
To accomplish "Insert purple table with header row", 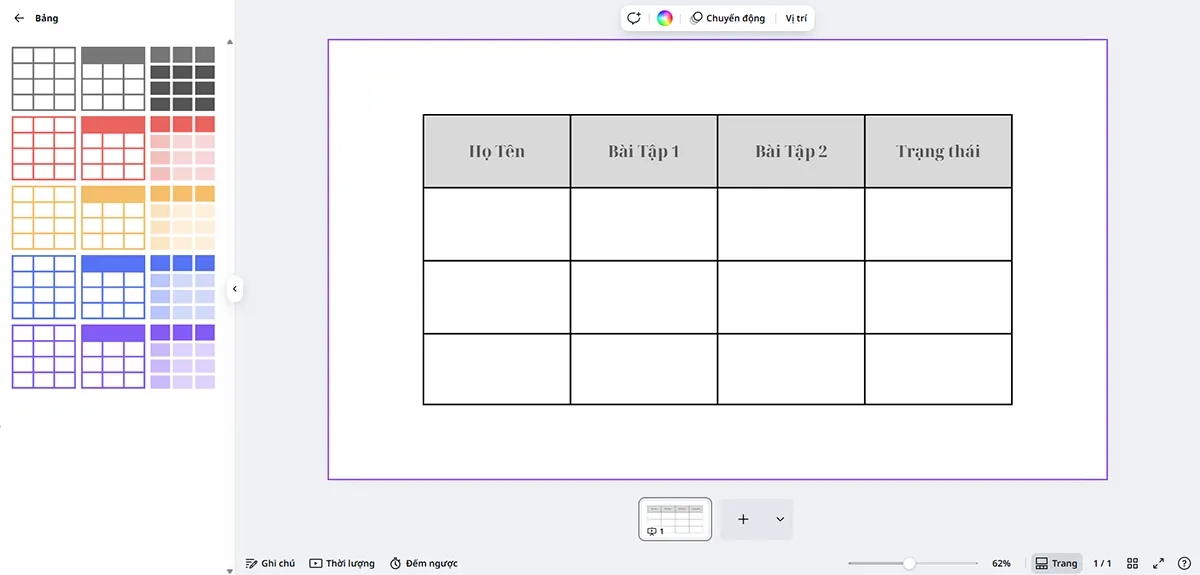I will [113, 356].
